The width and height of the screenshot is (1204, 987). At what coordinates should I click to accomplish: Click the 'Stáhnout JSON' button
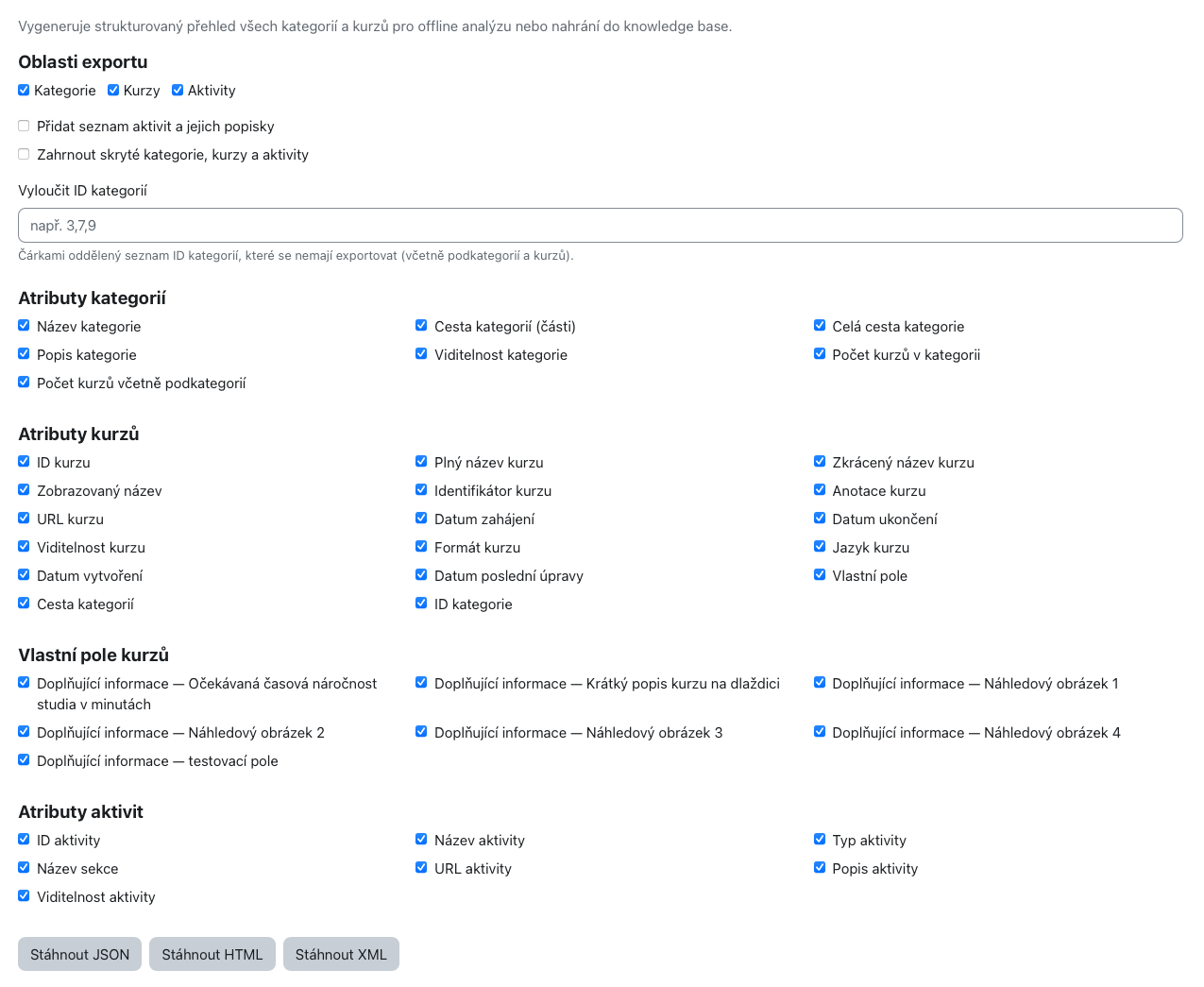click(x=79, y=954)
